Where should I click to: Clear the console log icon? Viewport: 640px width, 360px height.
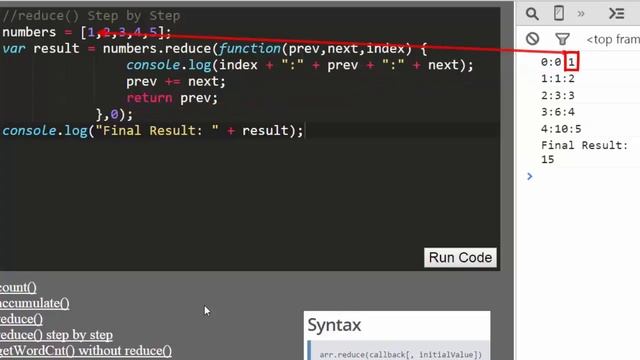pos(532,39)
